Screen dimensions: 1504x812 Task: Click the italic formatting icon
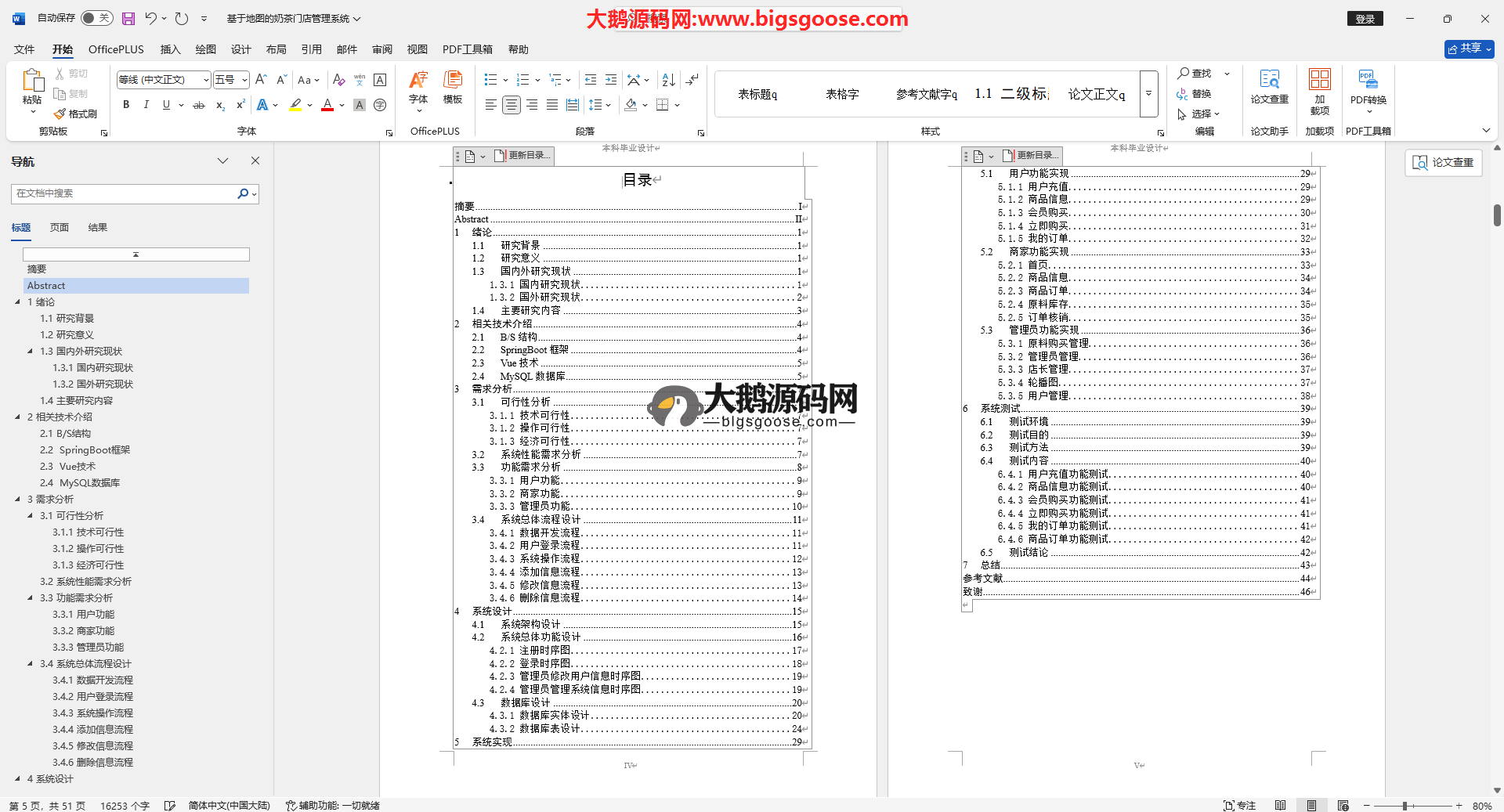tap(146, 105)
